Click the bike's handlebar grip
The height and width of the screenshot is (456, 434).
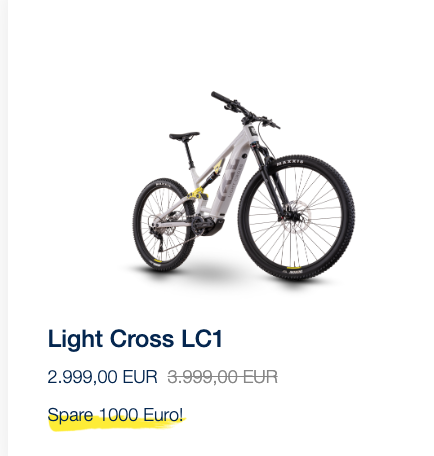point(221,97)
